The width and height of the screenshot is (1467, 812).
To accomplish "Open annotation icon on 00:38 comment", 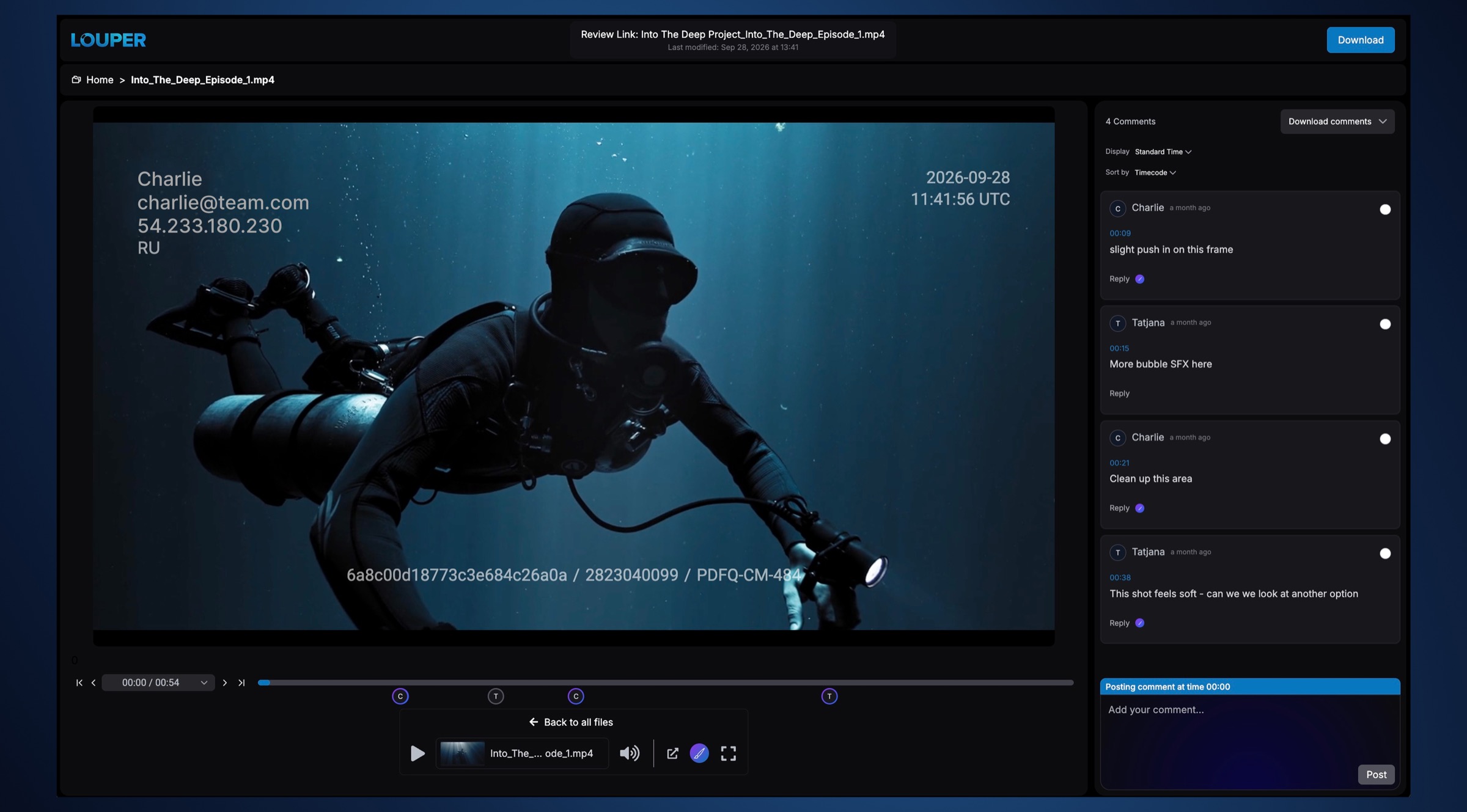I will 1139,623.
